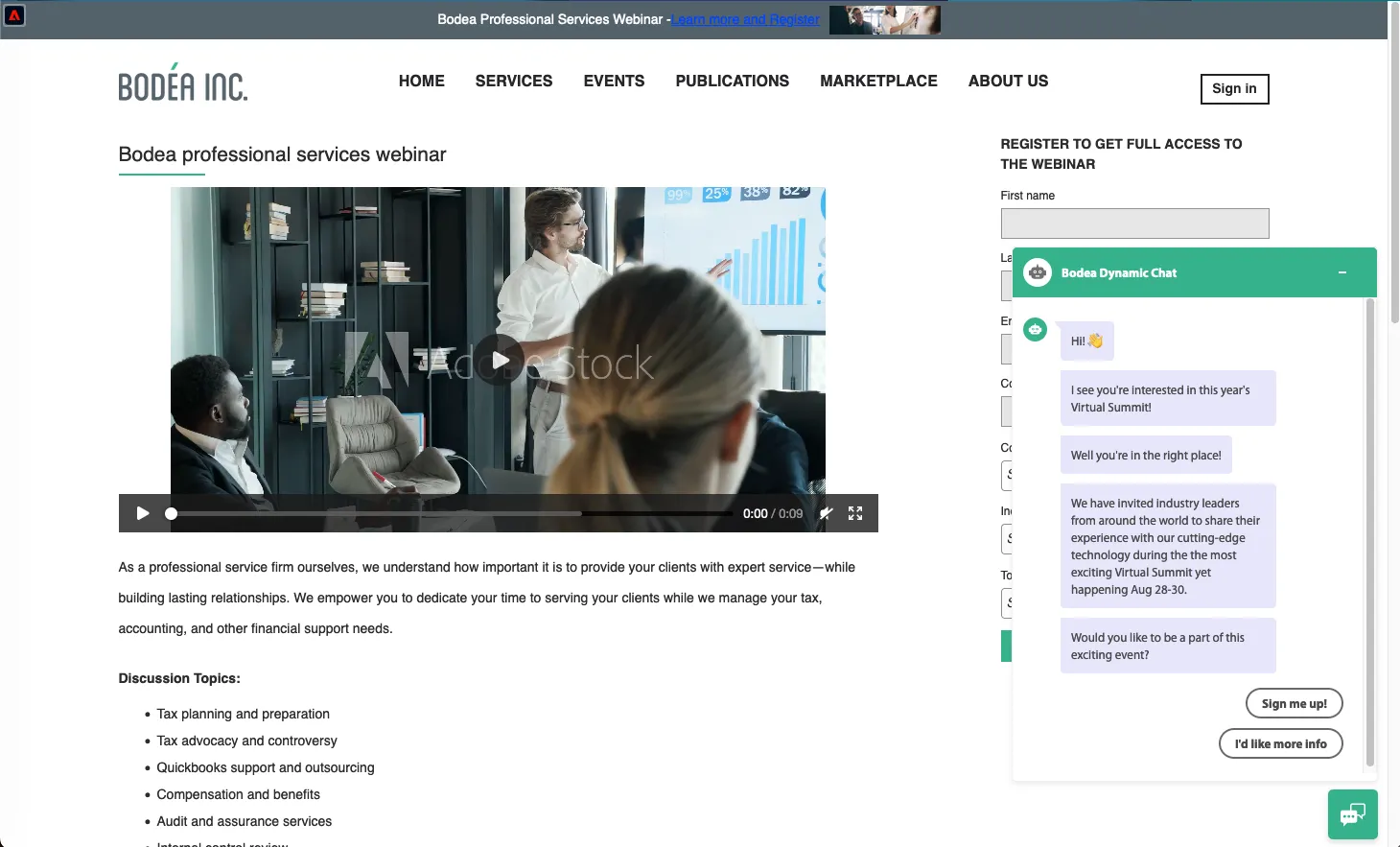Click the 'Hi!' chat message bubble
1400x847 pixels.
(1087, 341)
